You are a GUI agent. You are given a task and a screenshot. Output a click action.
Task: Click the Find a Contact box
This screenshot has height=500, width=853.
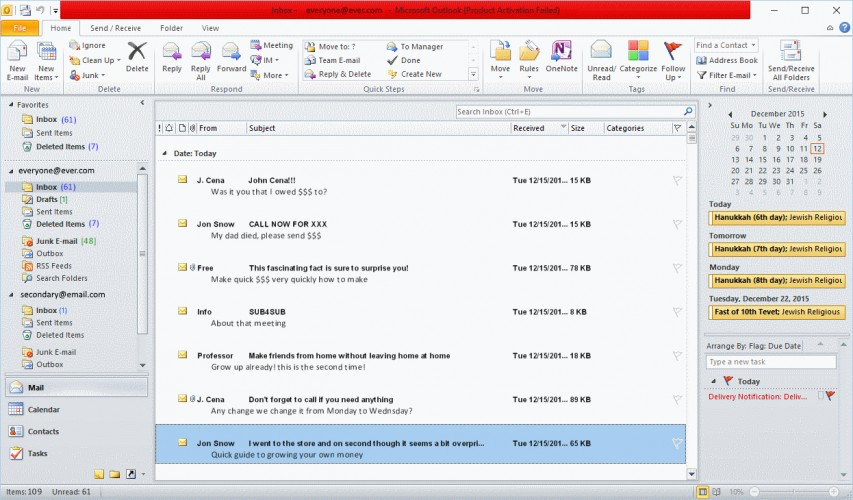click(x=726, y=45)
